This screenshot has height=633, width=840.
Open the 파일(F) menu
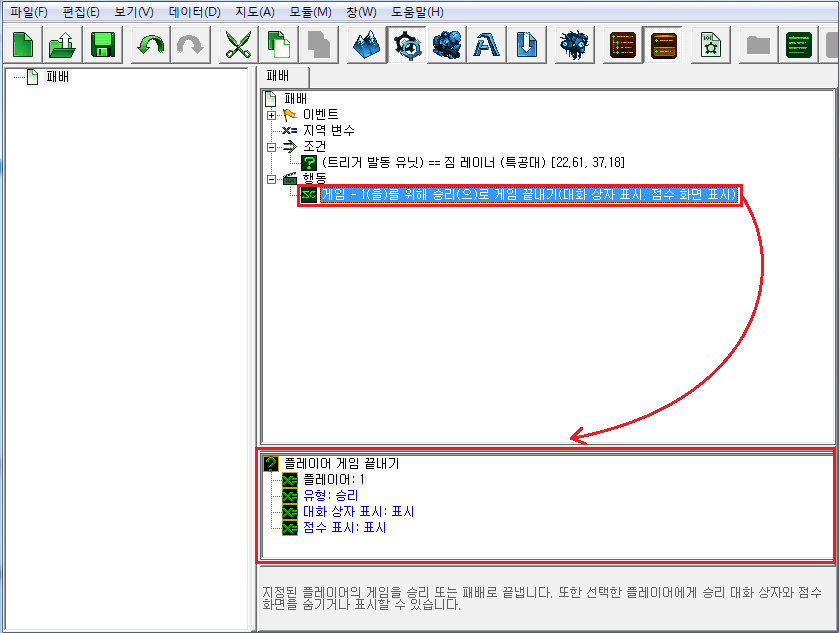[28, 12]
